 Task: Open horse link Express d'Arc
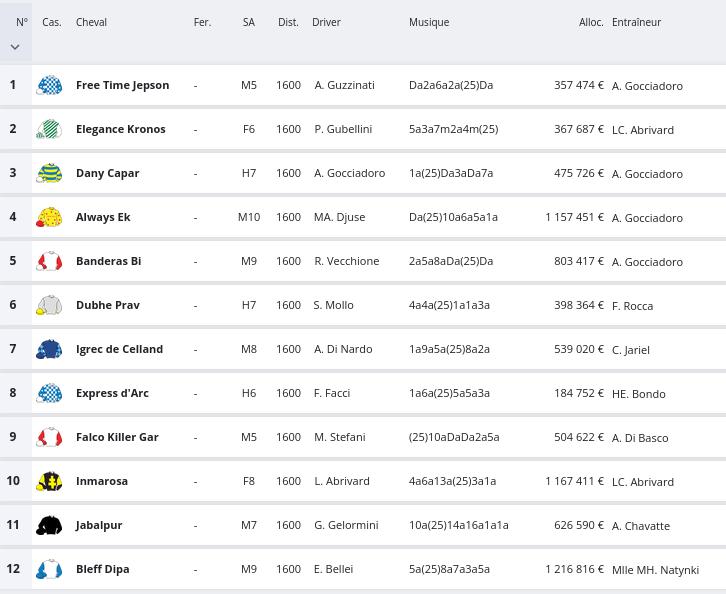(112, 393)
